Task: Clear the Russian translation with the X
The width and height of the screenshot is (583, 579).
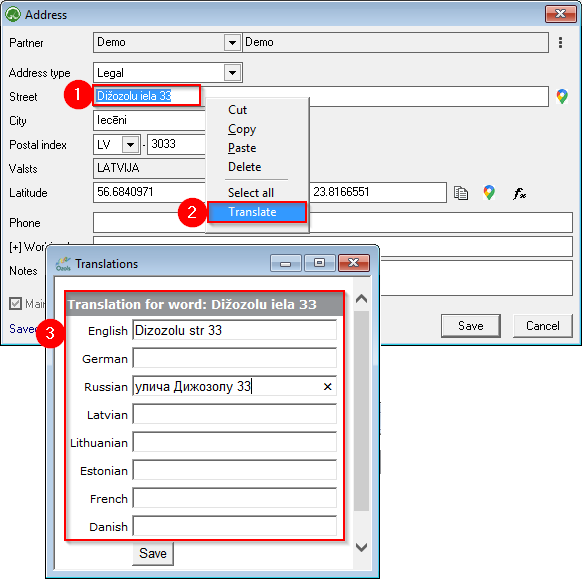Action: (x=328, y=387)
